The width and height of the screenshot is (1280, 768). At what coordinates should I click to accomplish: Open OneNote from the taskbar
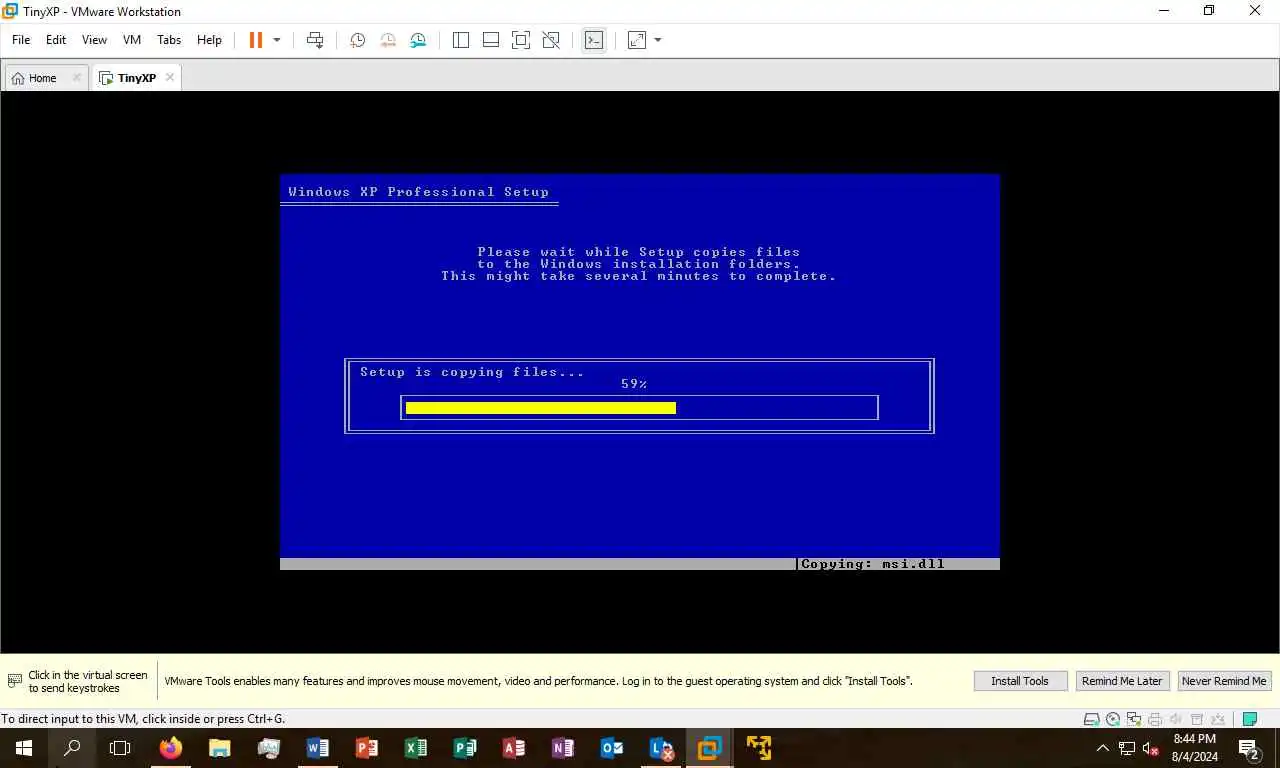(x=563, y=748)
